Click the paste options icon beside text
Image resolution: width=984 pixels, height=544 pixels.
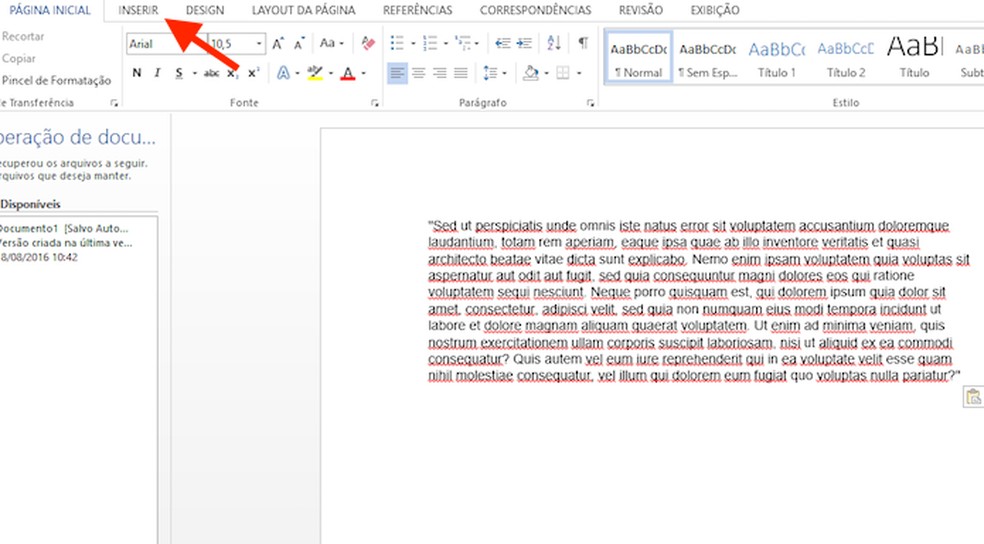pyautogui.click(x=972, y=398)
